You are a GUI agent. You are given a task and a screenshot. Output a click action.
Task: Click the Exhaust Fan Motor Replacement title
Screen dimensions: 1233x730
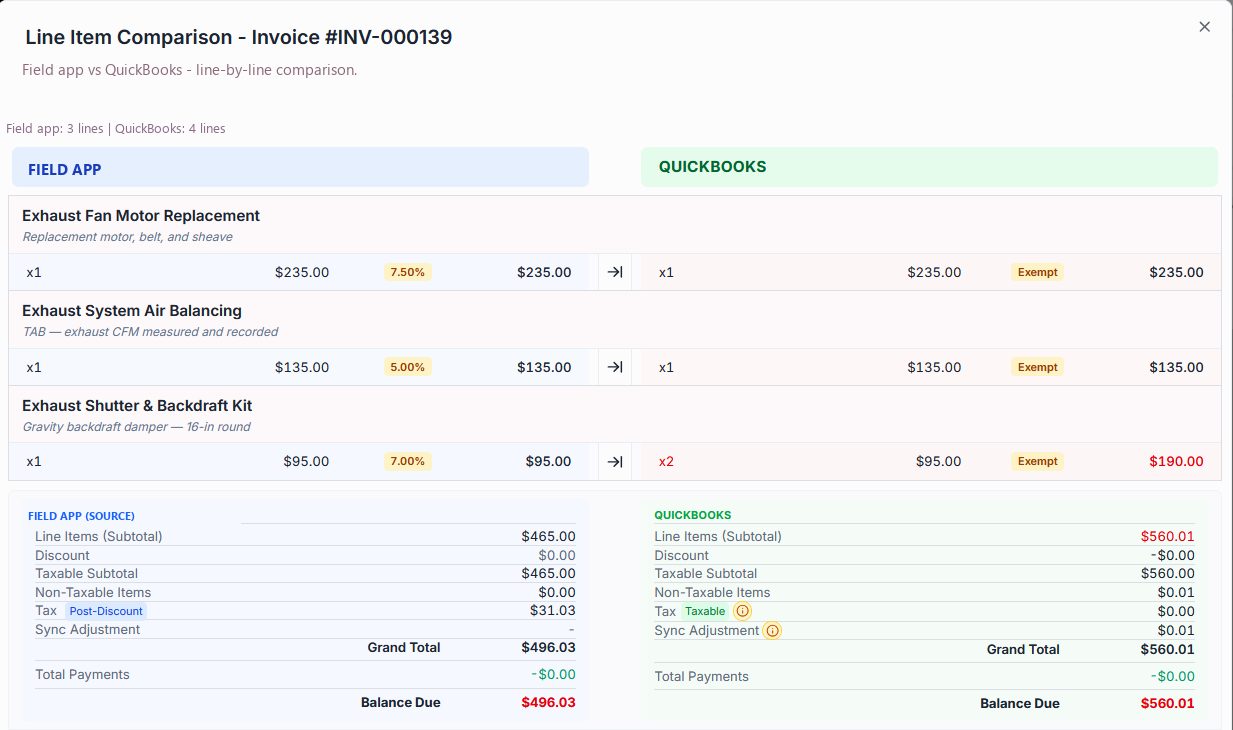(141, 216)
